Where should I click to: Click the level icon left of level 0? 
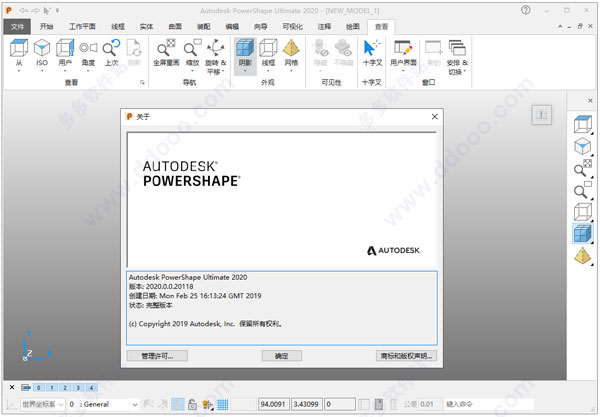click(x=26, y=388)
